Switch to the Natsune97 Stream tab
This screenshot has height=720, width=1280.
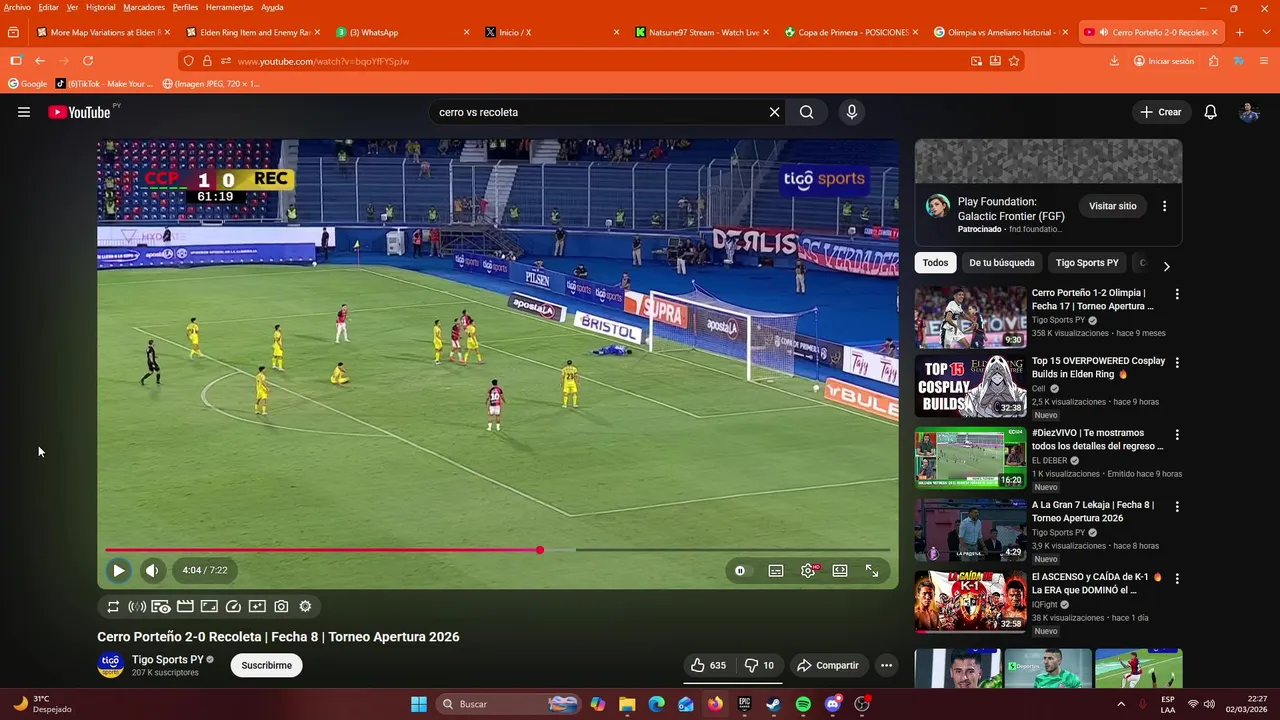click(x=701, y=32)
